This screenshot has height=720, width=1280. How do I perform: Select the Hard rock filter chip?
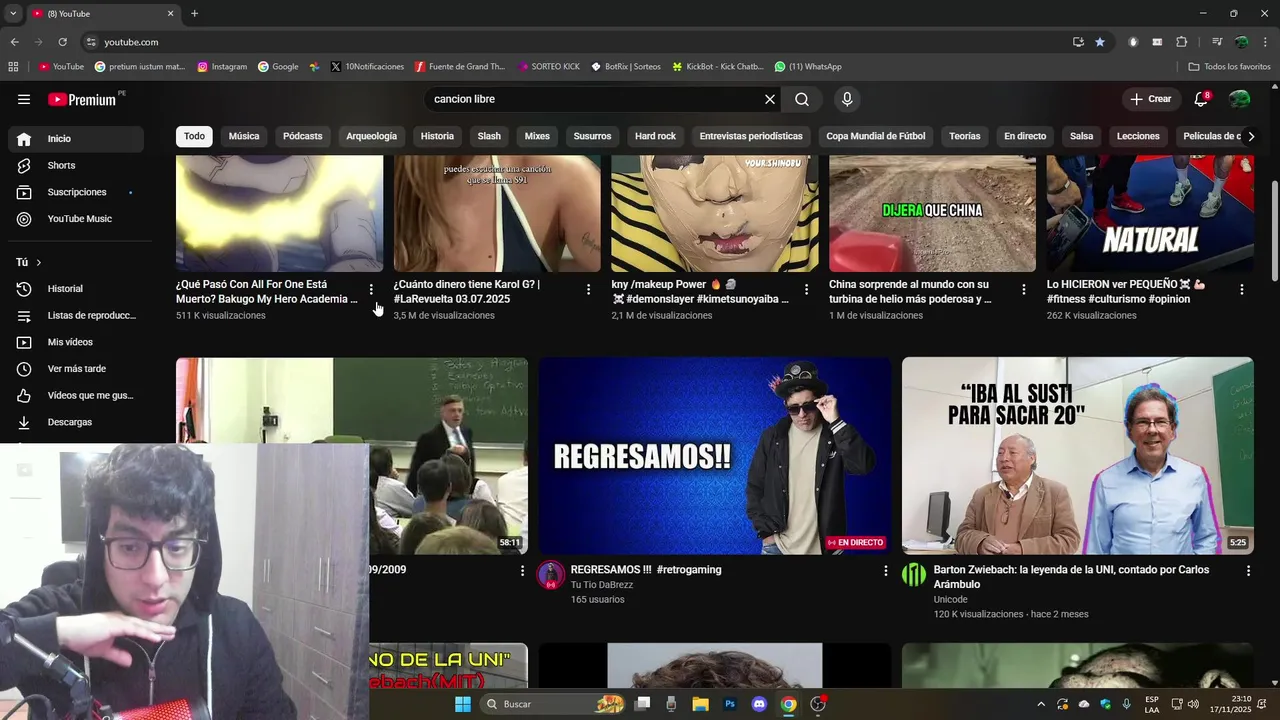point(655,136)
